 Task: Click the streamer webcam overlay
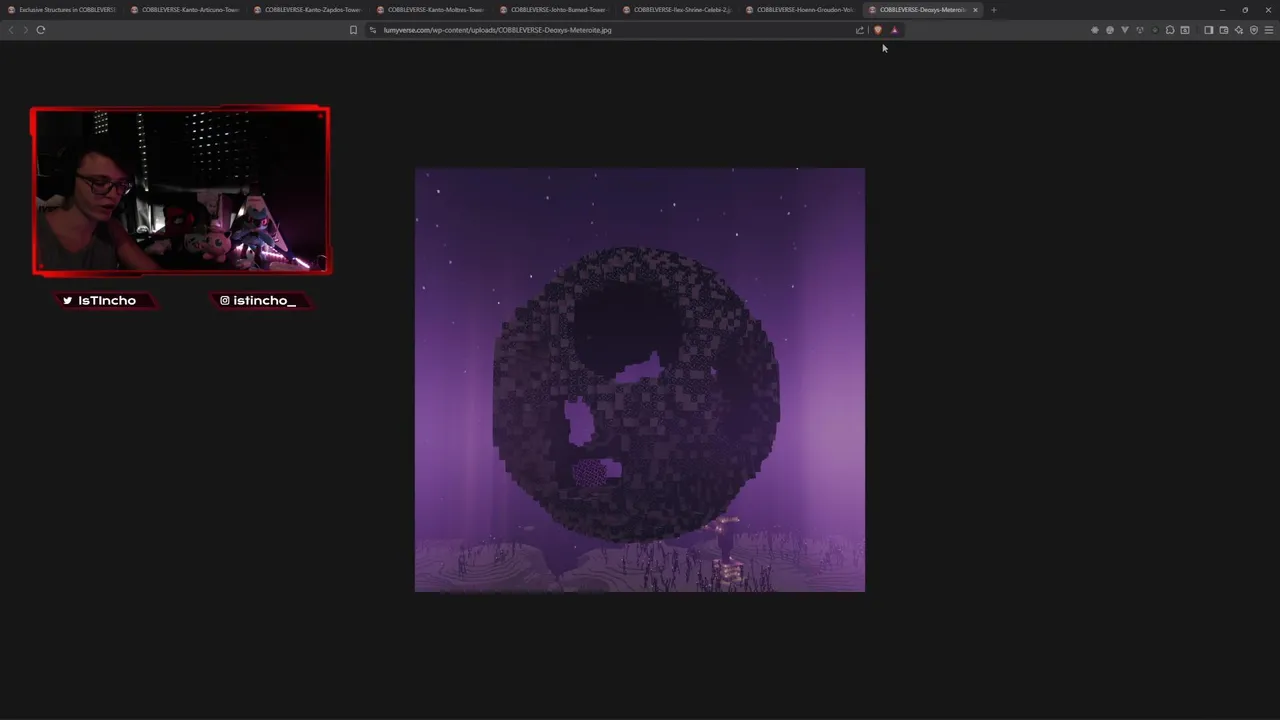180,190
